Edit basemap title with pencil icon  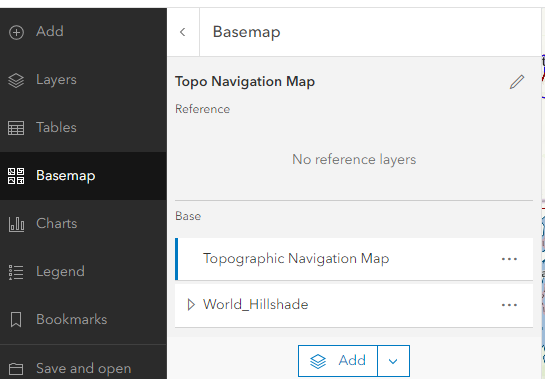[517, 82]
